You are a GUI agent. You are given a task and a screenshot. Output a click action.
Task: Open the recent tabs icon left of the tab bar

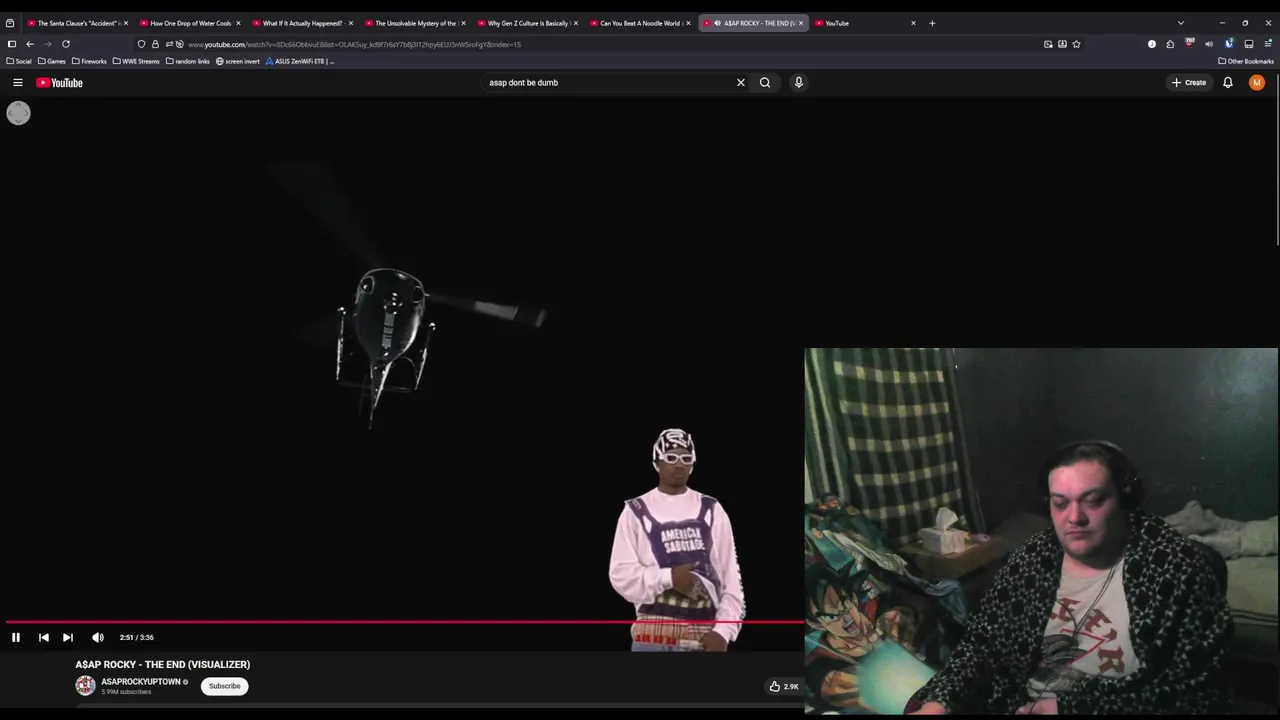point(10,23)
